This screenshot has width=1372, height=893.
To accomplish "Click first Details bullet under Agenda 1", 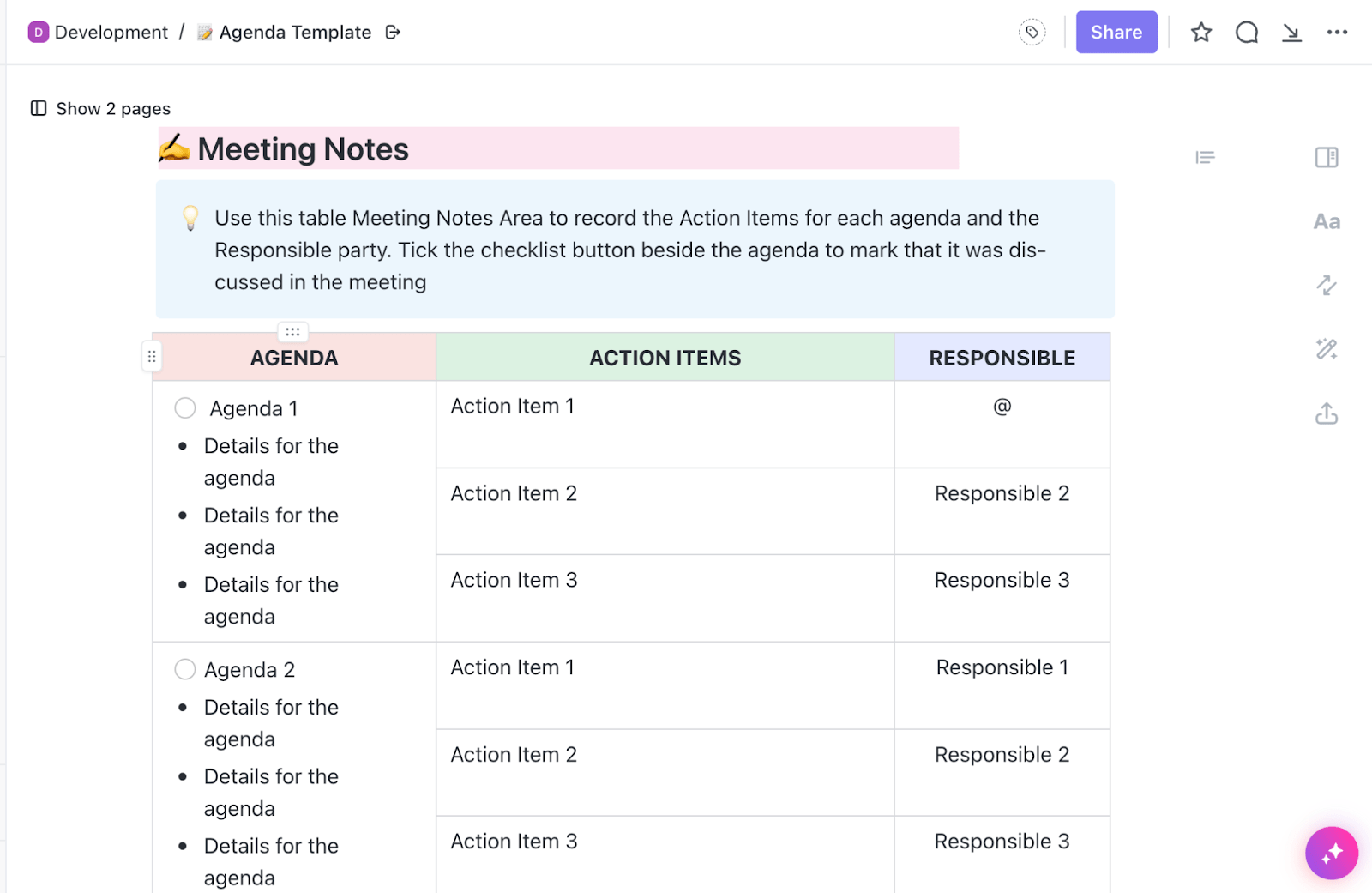I will (x=271, y=462).
